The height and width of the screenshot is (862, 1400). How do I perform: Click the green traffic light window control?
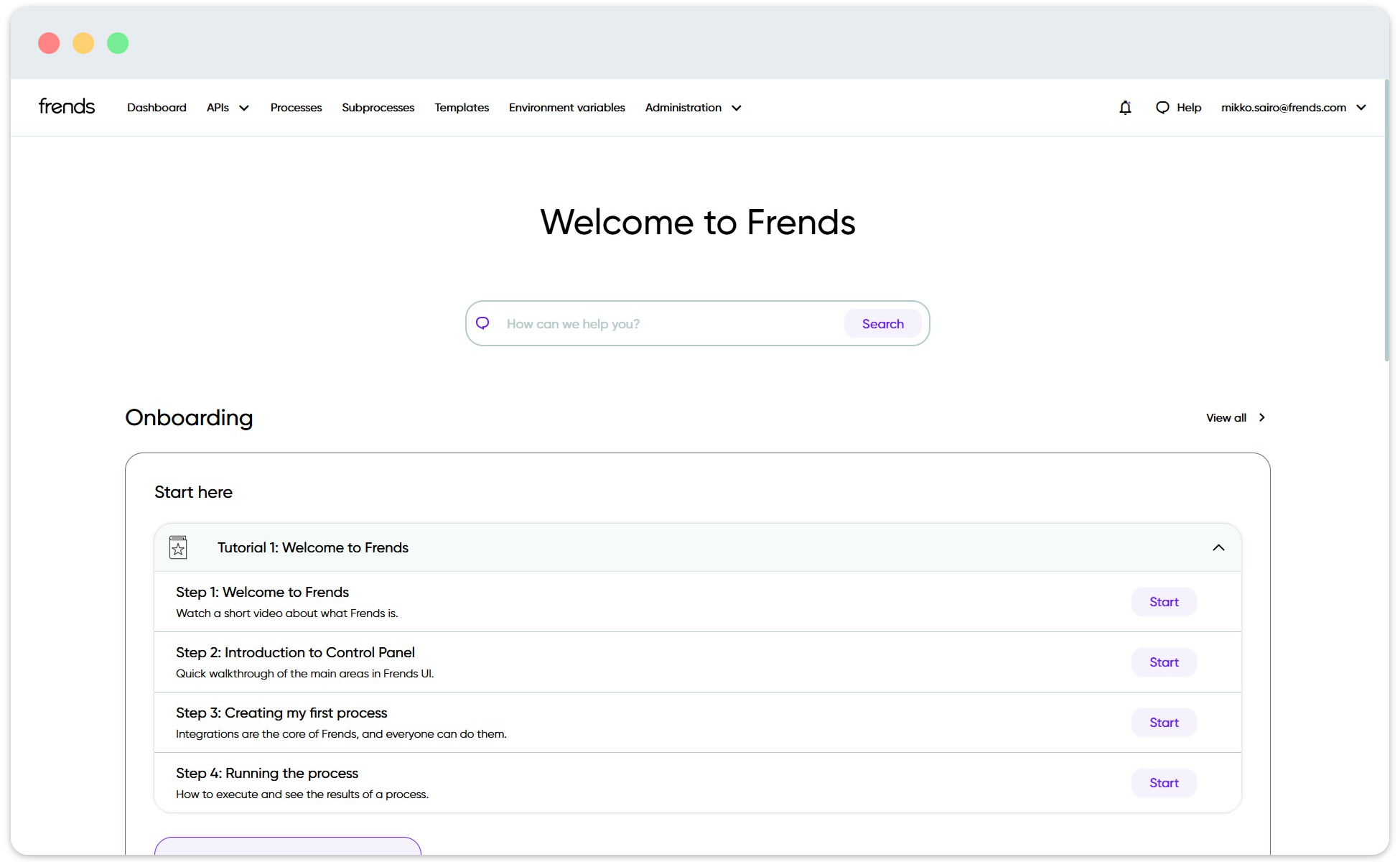click(117, 43)
